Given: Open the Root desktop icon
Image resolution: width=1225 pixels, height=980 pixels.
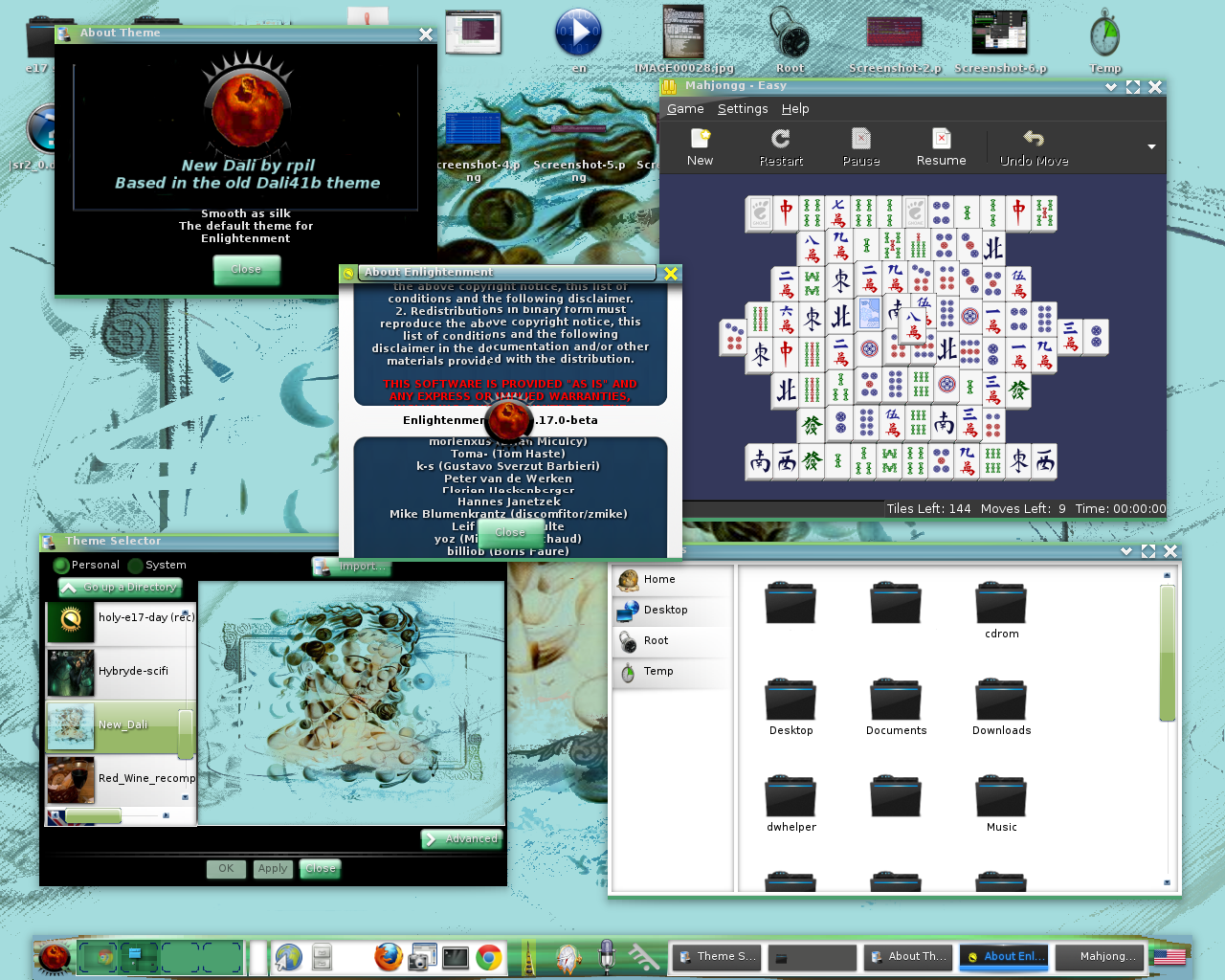Looking at the screenshot, I should (791, 40).
